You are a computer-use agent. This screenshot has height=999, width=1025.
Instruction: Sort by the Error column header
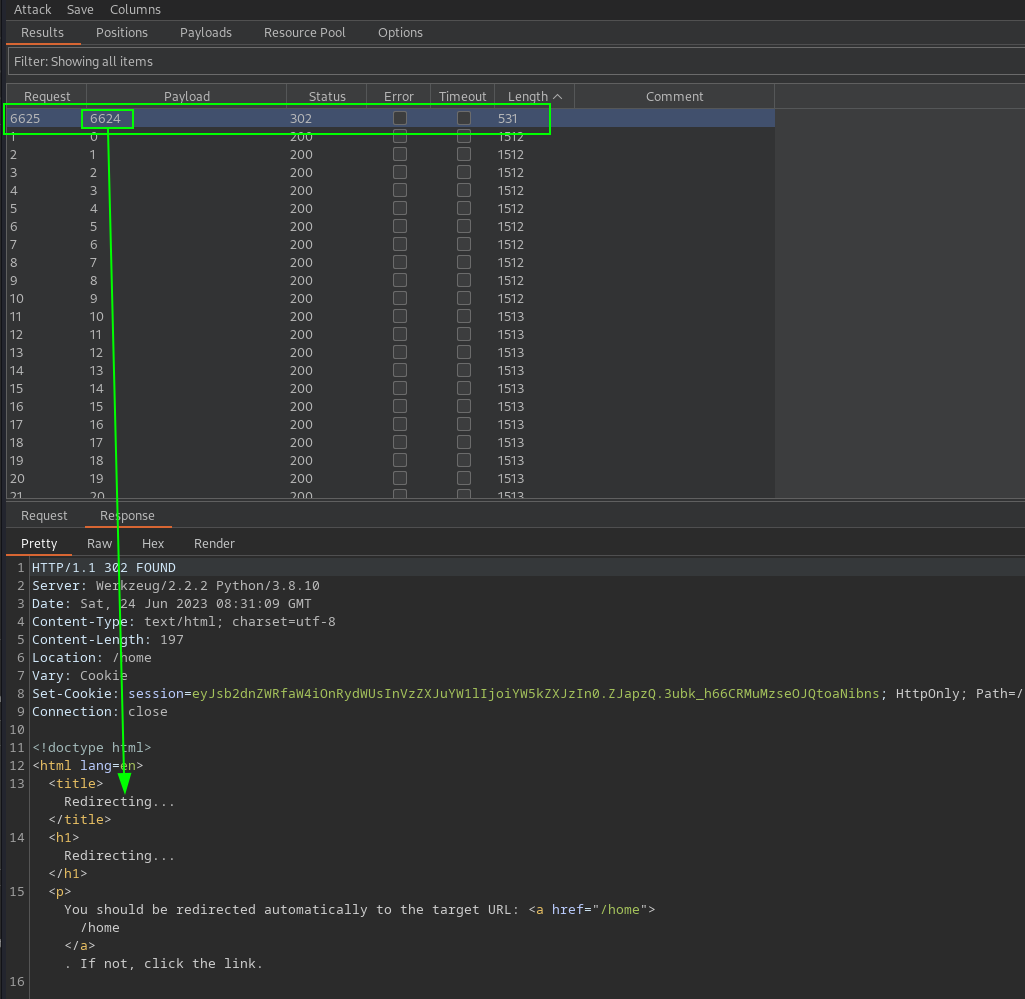399,96
